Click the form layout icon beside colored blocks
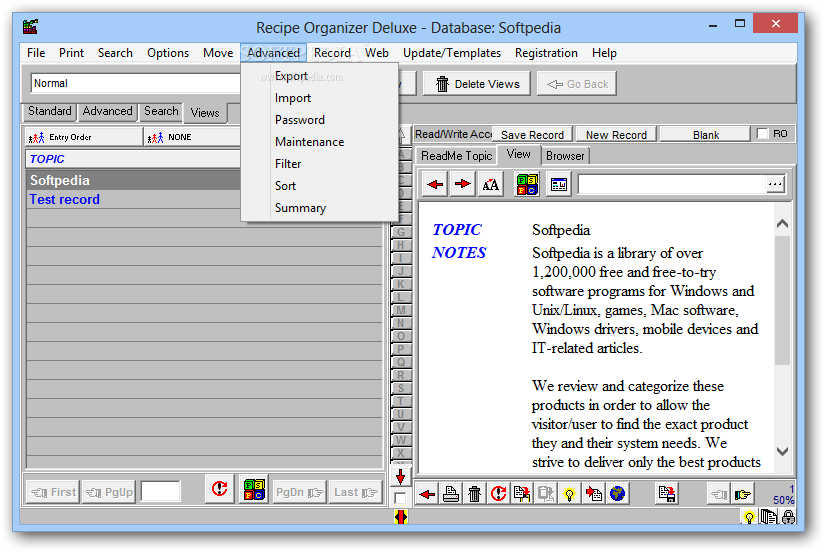The width and height of the screenshot is (825, 552). [559, 184]
